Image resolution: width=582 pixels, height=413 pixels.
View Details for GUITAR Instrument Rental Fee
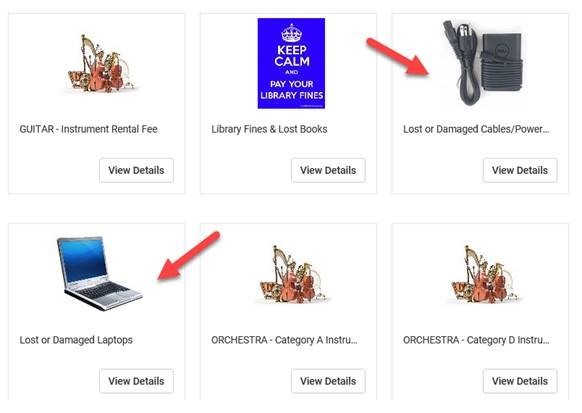(x=136, y=170)
